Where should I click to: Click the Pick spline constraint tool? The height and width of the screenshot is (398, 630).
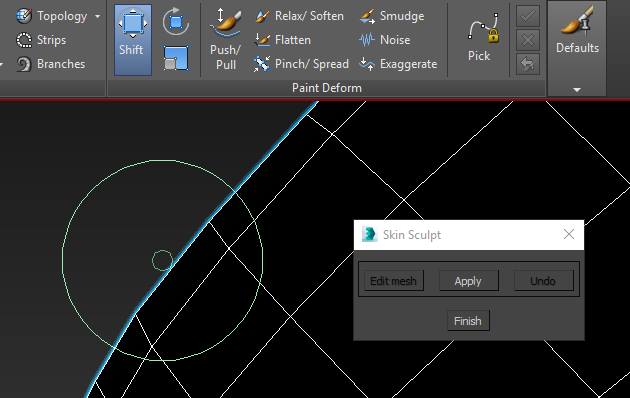(x=481, y=37)
